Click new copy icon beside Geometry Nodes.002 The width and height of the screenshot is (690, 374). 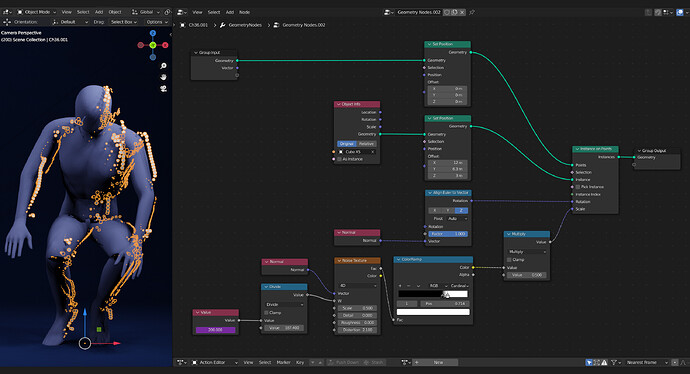pyautogui.click(x=454, y=12)
